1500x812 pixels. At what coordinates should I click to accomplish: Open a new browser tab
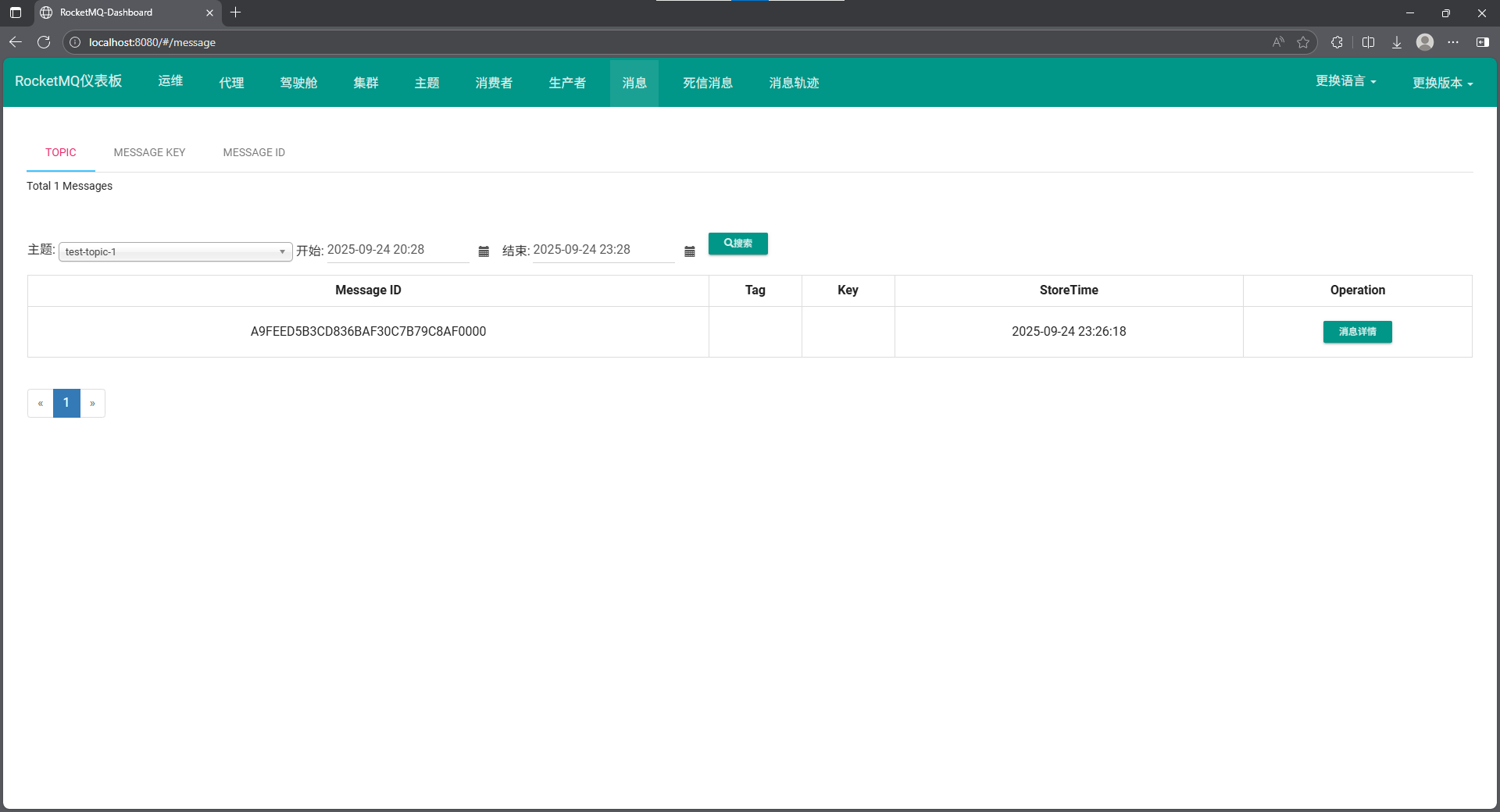coord(235,12)
